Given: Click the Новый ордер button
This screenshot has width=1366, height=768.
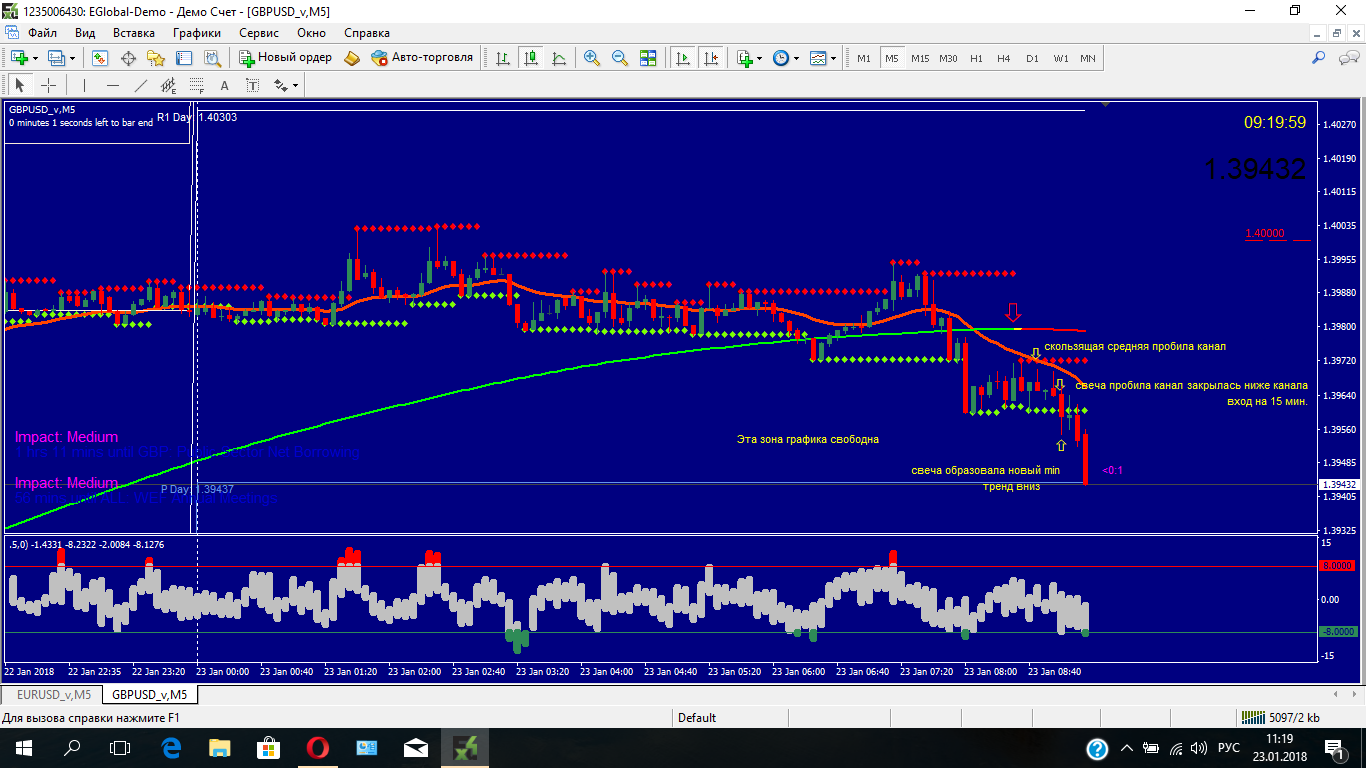Looking at the screenshot, I should point(285,58).
